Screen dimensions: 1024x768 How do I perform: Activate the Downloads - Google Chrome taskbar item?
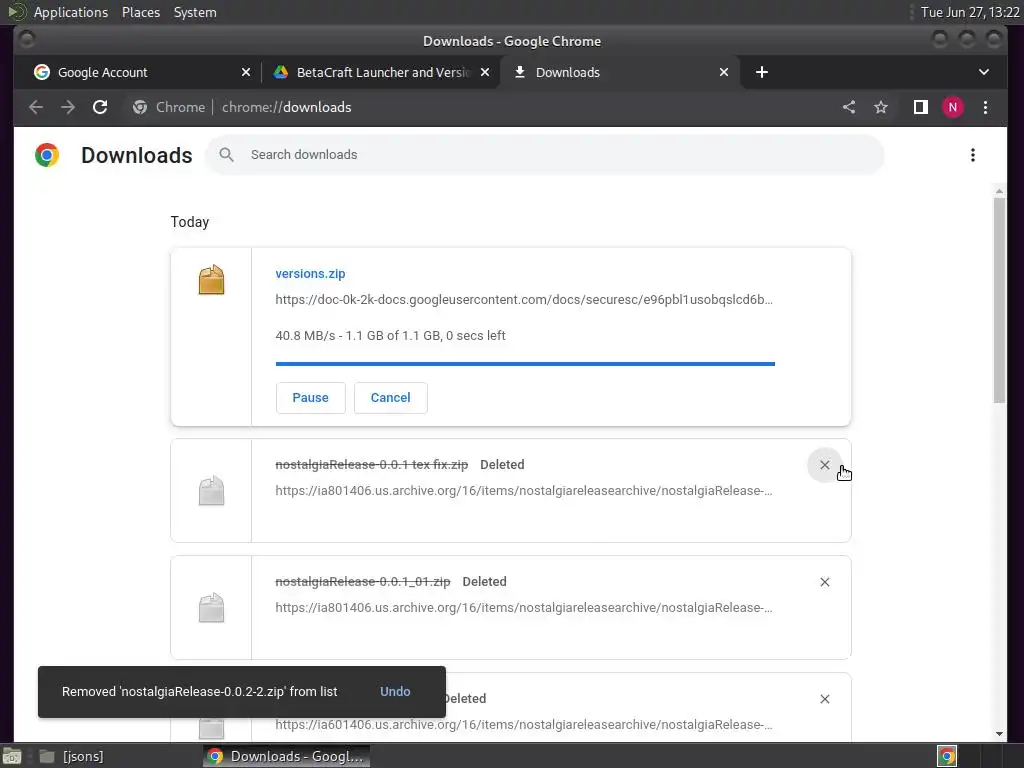click(x=286, y=756)
